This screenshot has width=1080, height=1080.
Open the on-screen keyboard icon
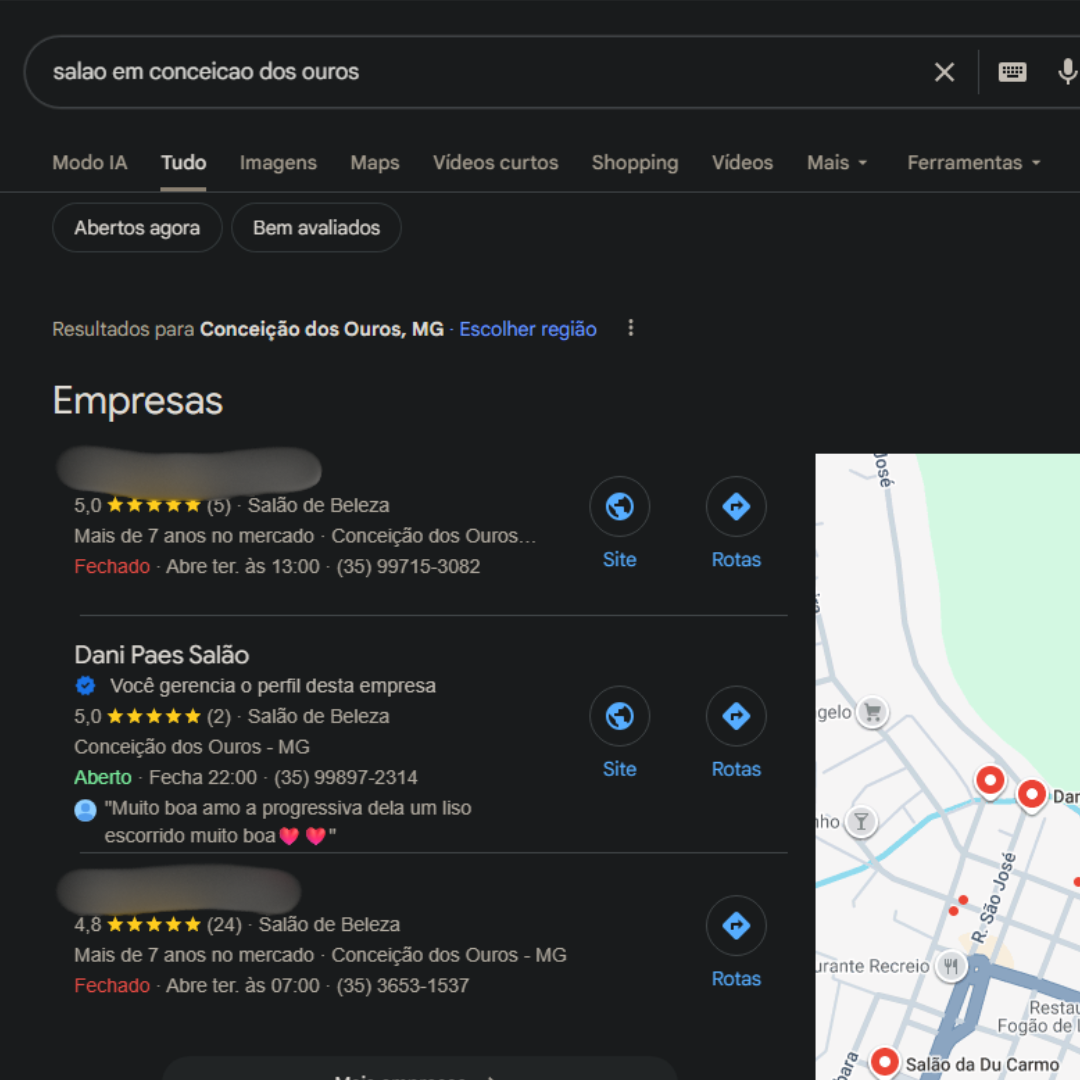[1012, 72]
